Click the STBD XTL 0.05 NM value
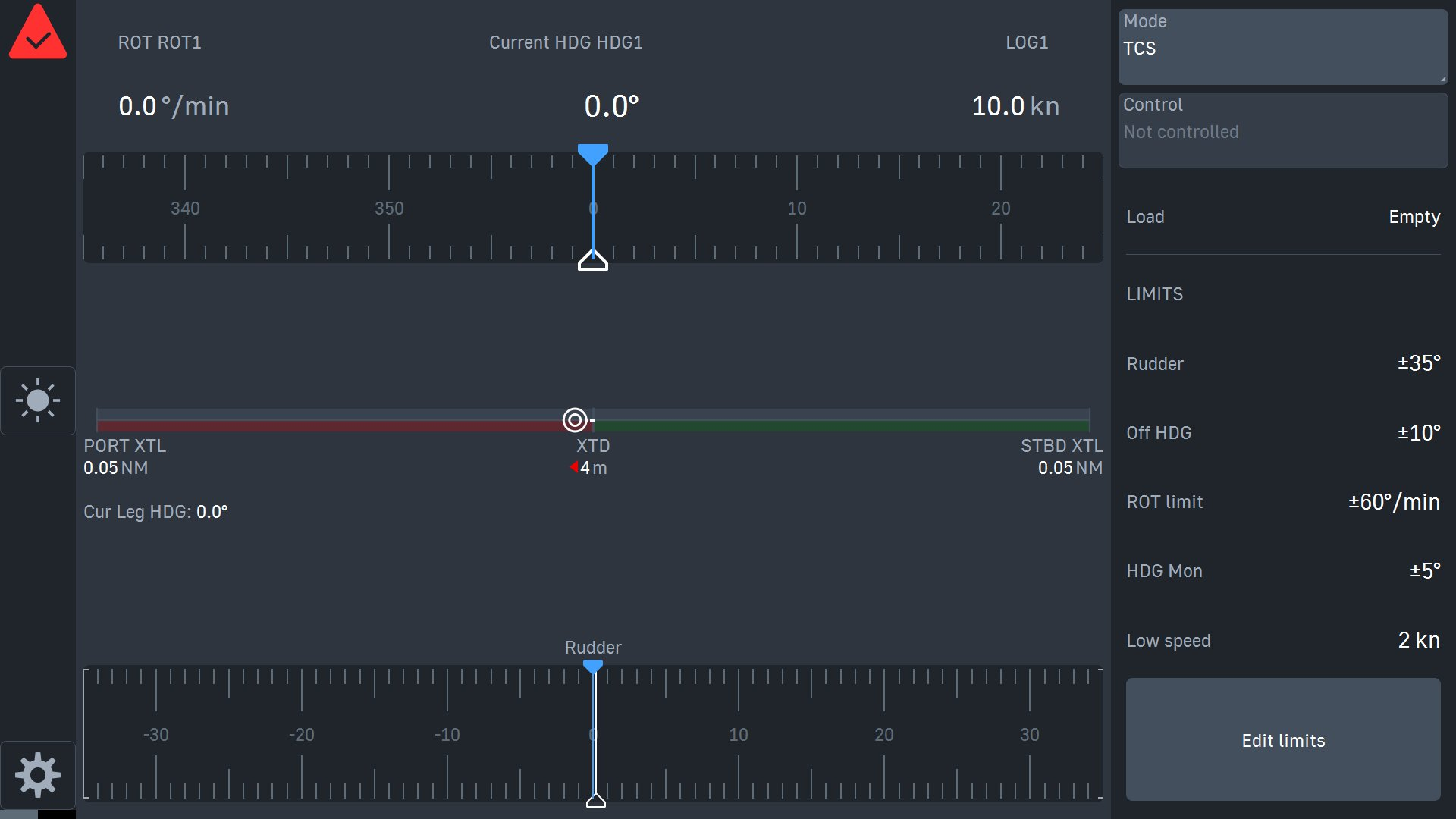The image size is (1456, 819). pos(1070,468)
